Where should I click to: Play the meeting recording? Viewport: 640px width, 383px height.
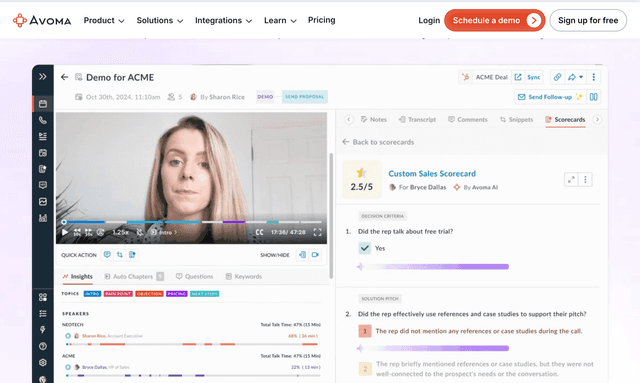coord(64,232)
